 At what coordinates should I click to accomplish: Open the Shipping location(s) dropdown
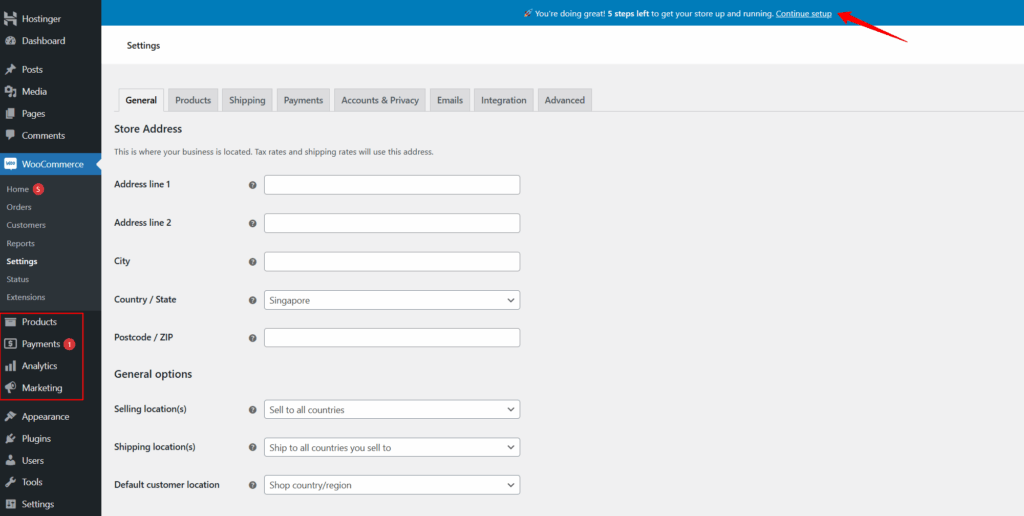[391, 447]
